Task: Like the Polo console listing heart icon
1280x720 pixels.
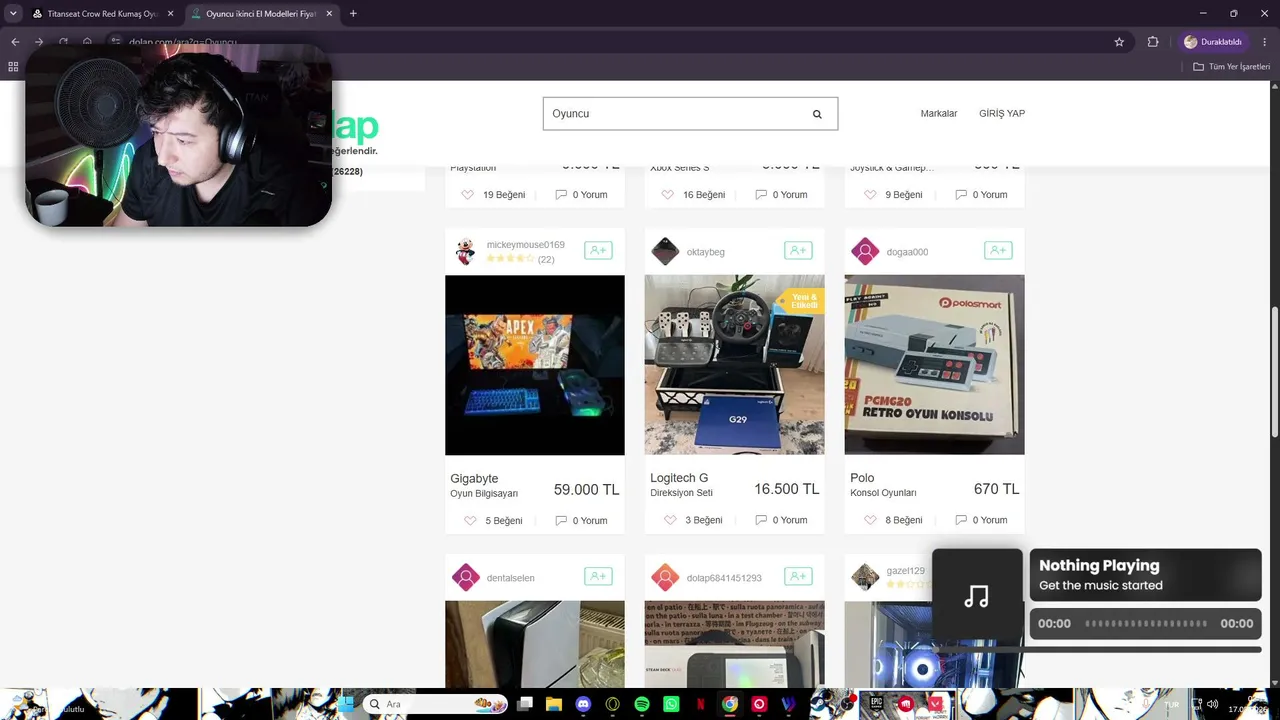Action: point(870,520)
